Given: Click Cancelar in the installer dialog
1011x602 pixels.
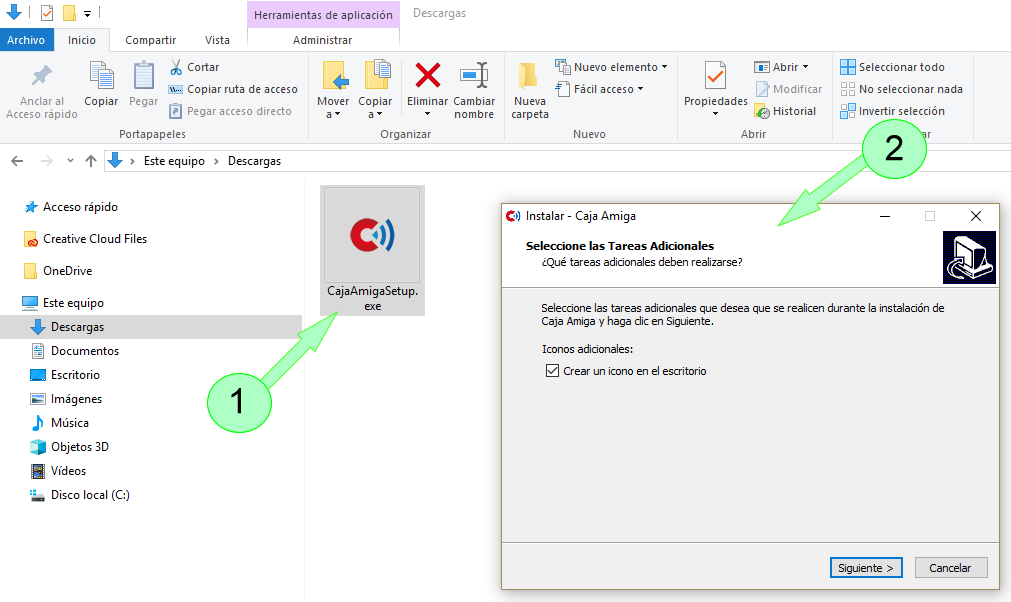Looking at the screenshot, I should tap(950, 567).
